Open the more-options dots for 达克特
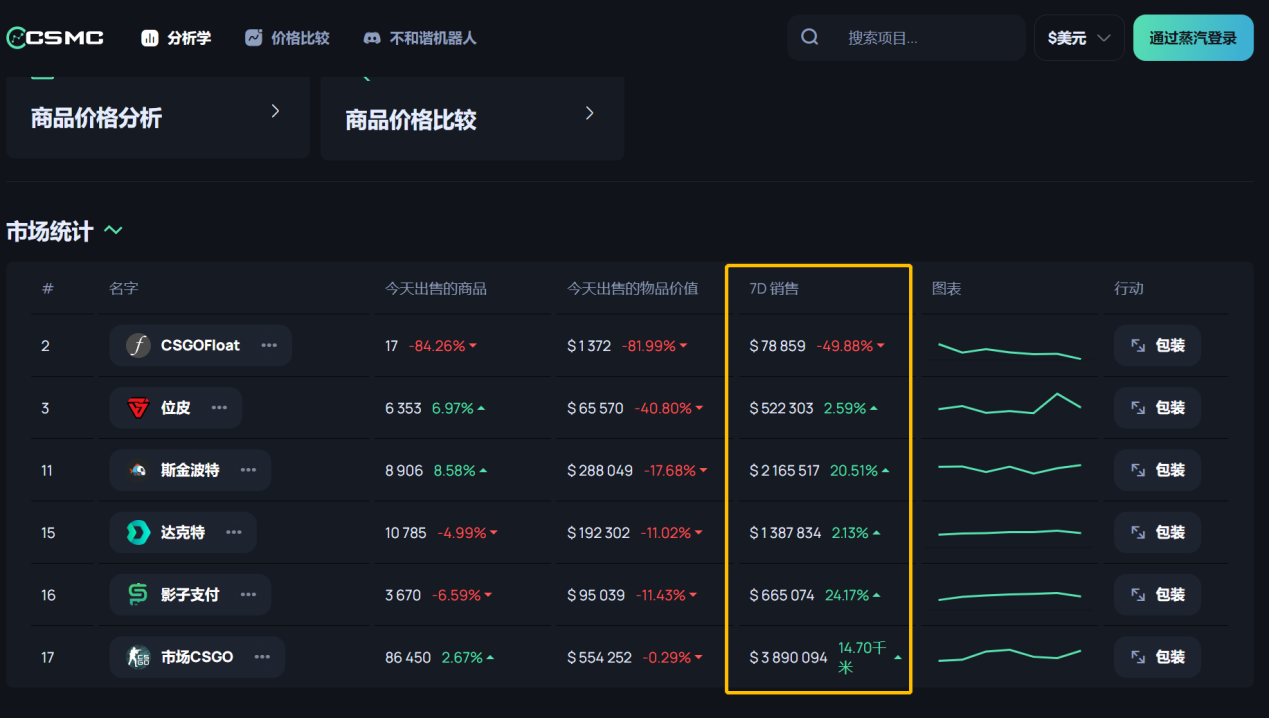The height and width of the screenshot is (718, 1269). click(x=234, y=532)
